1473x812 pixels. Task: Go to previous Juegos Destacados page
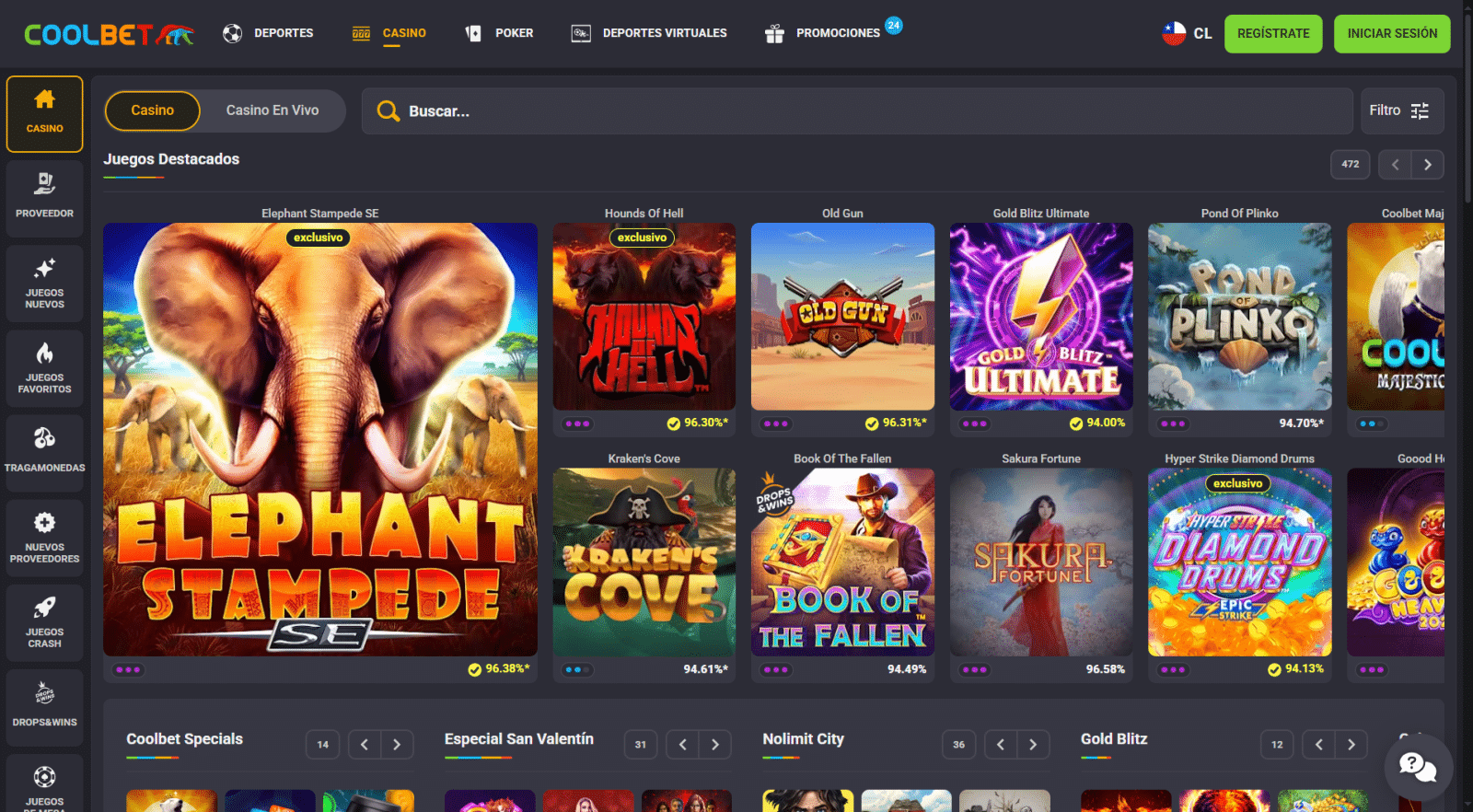pyautogui.click(x=1396, y=165)
